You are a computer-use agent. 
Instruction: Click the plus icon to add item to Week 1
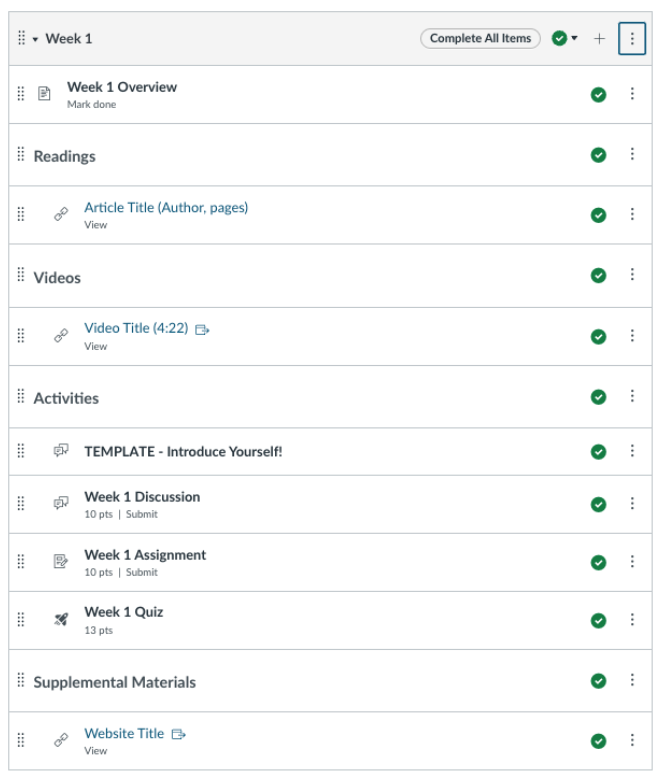(598, 38)
